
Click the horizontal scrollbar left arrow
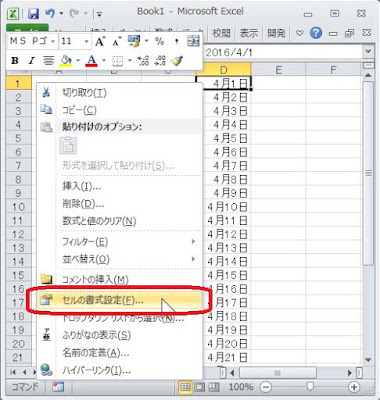(232, 372)
